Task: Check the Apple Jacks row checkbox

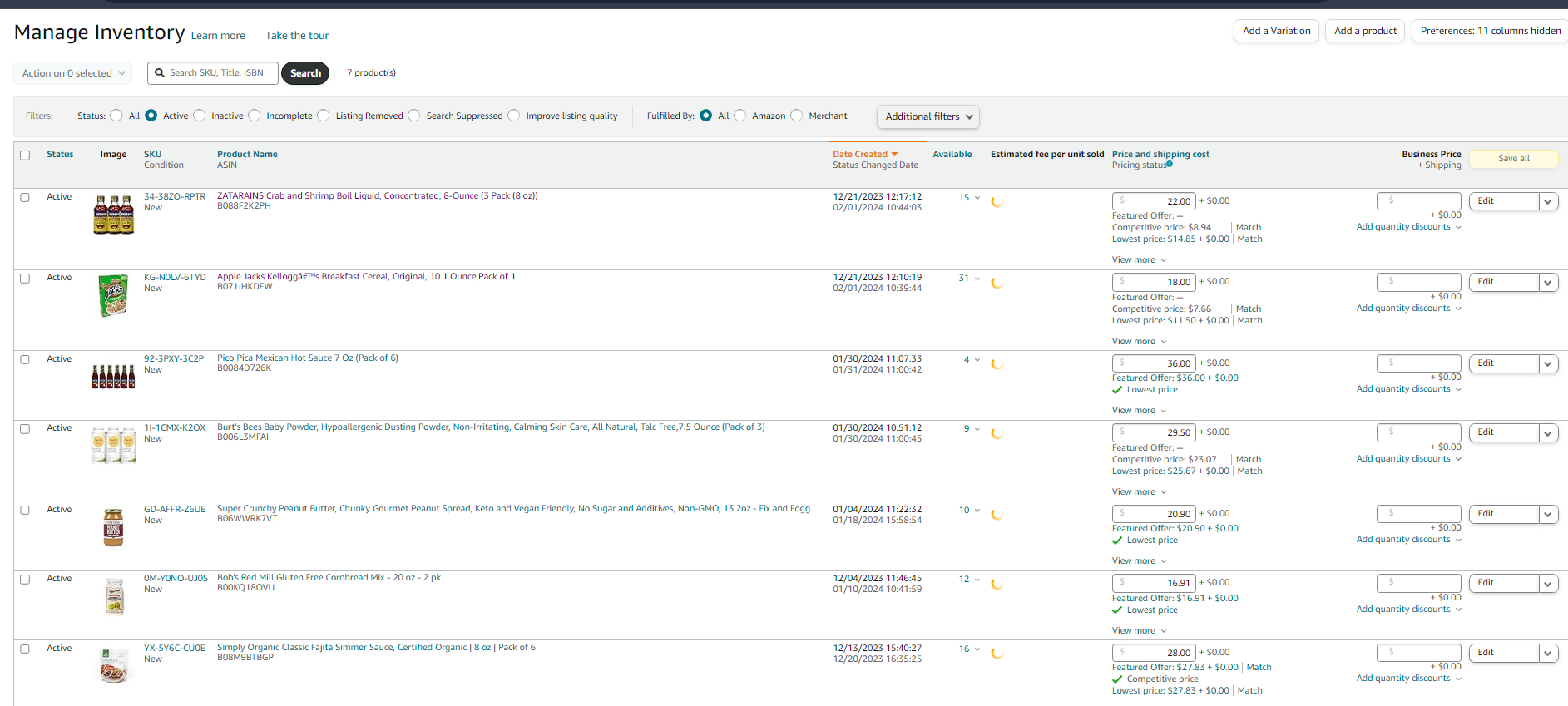Action: point(25,279)
